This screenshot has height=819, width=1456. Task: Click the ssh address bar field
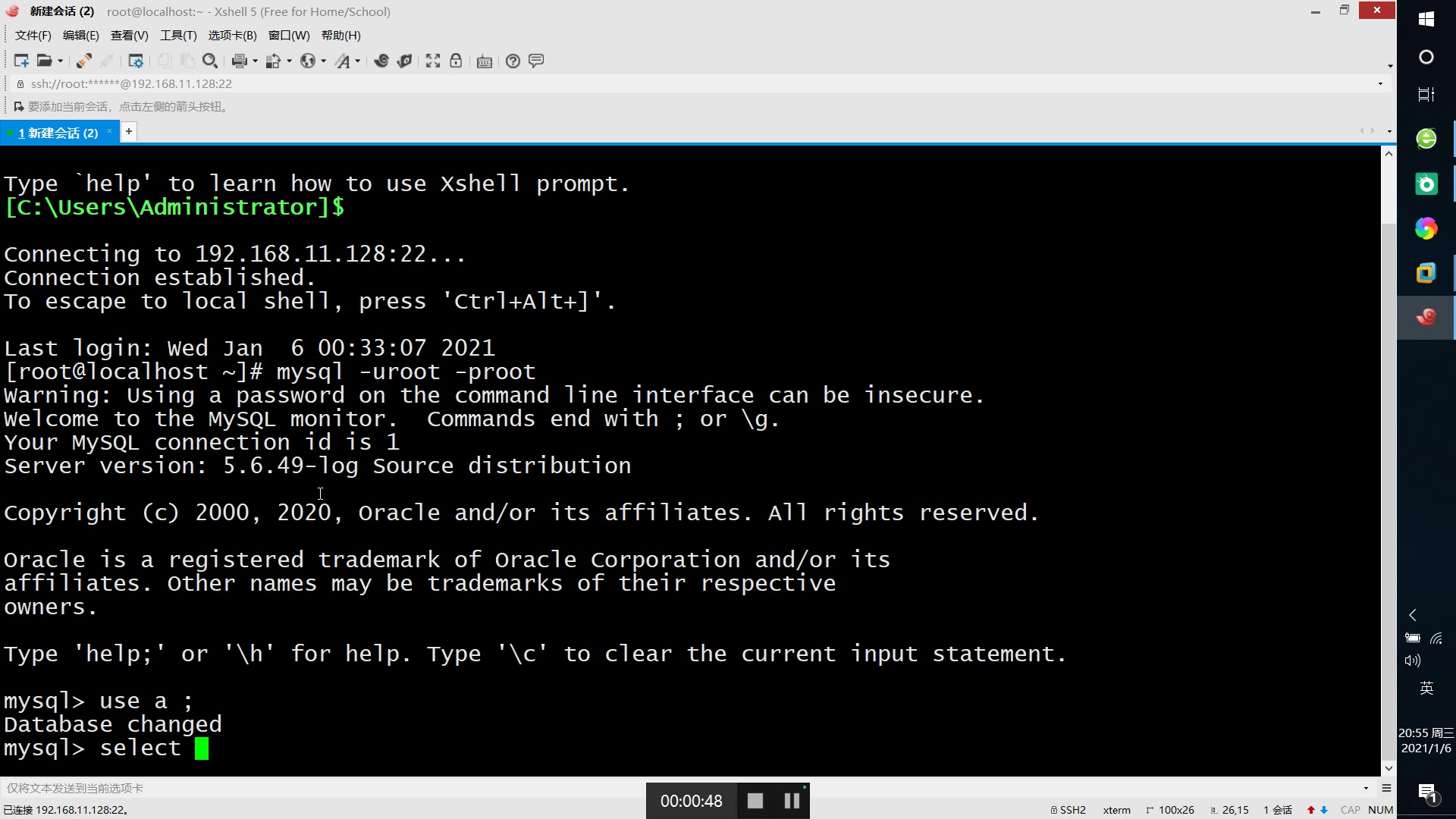click(x=698, y=84)
